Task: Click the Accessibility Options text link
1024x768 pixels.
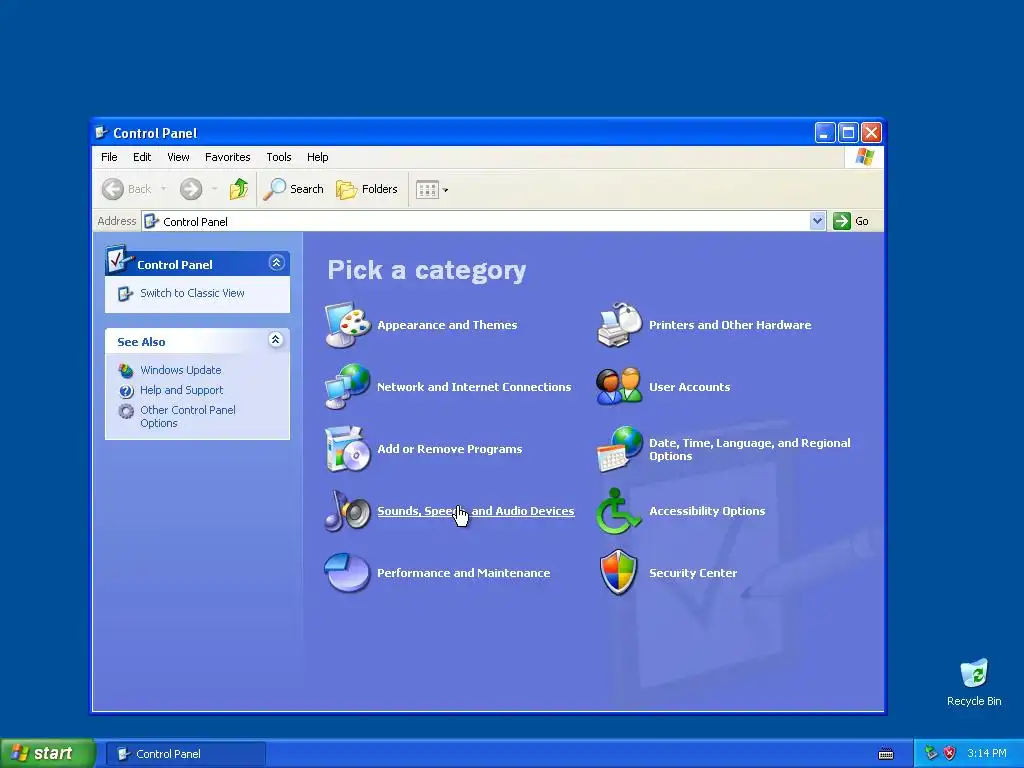Action: coord(707,511)
